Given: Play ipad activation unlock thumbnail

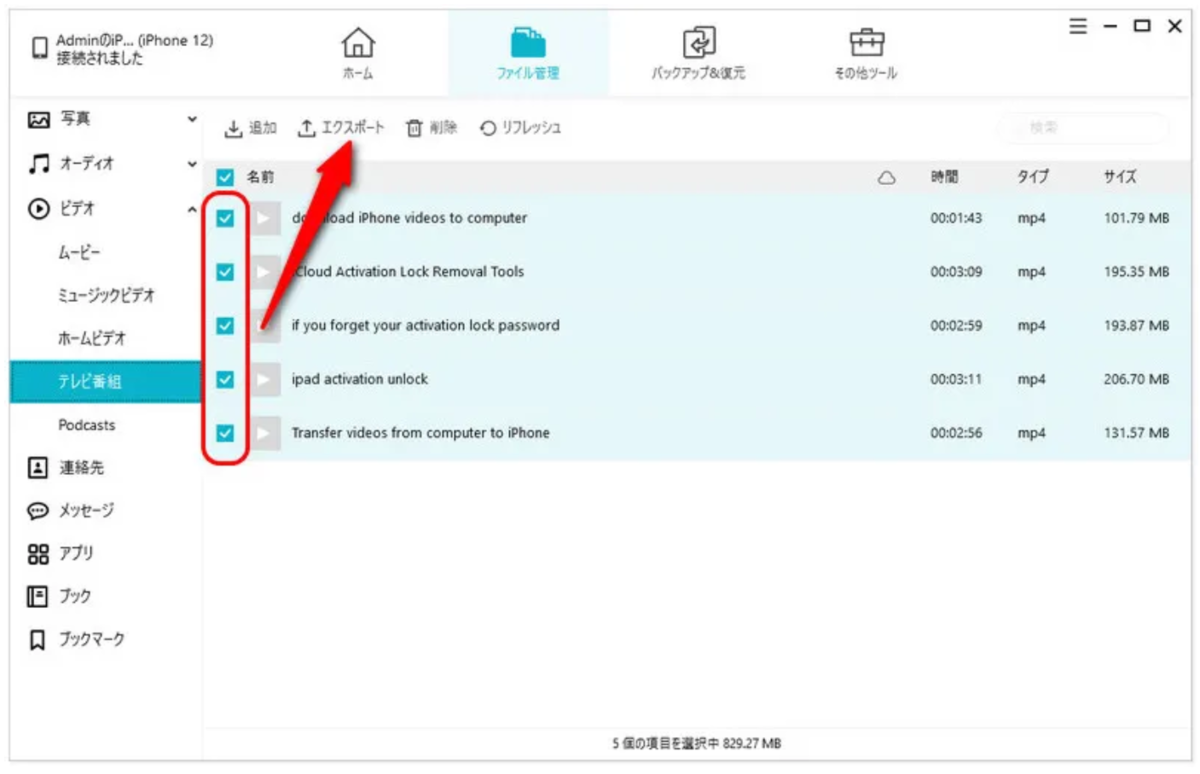Looking at the screenshot, I should [x=265, y=379].
